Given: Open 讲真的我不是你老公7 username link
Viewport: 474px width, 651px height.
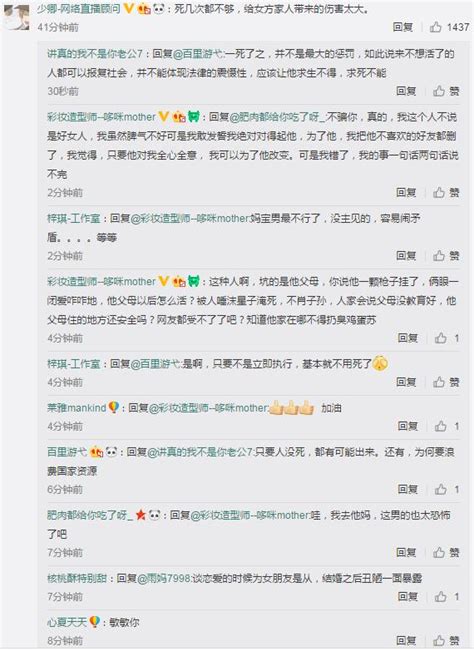Looking at the screenshot, I should pos(95,54).
